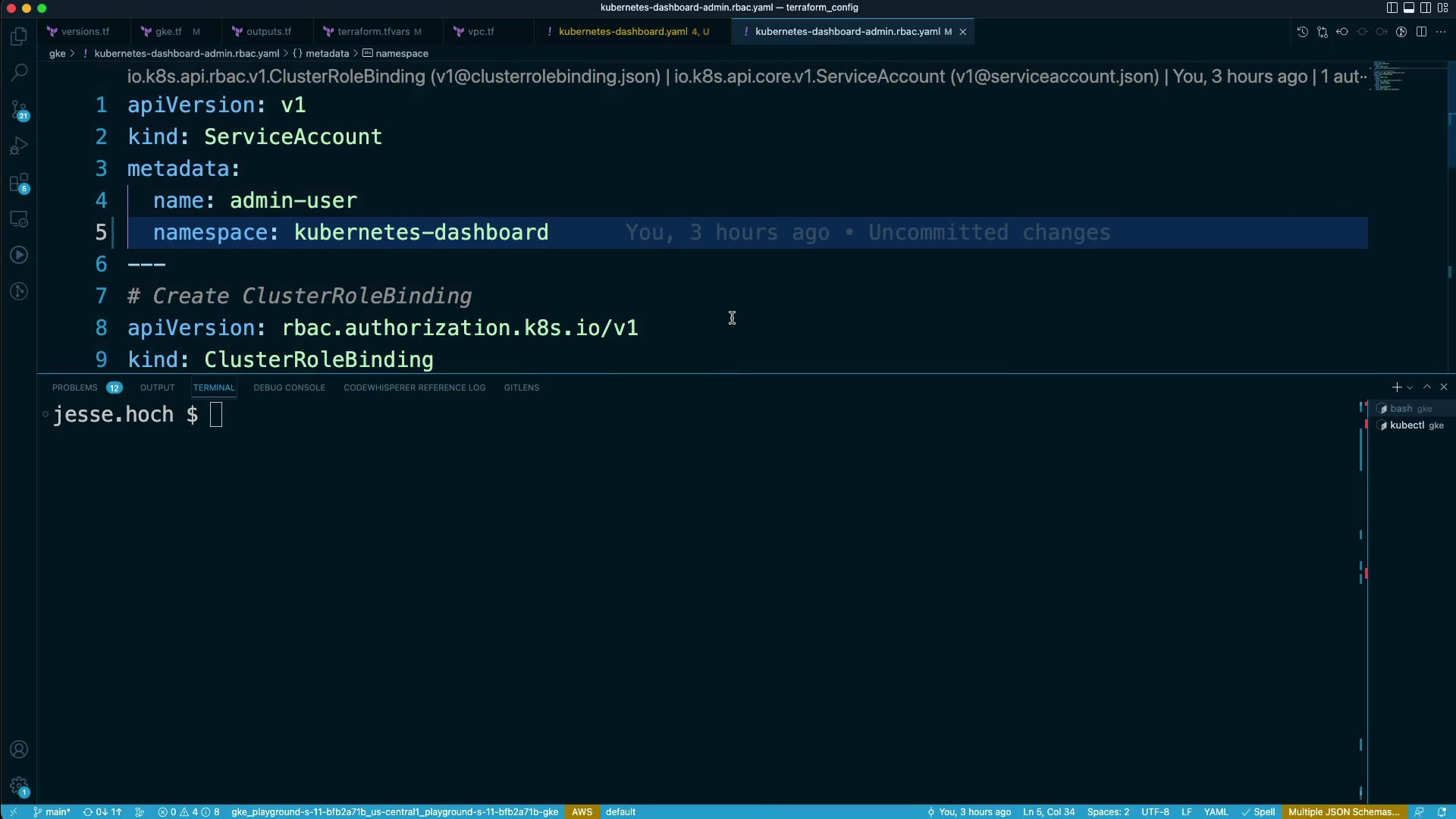The image size is (1456, 819).
Task: Toggle the primary side bar layout button
Action: point(1392,8)
